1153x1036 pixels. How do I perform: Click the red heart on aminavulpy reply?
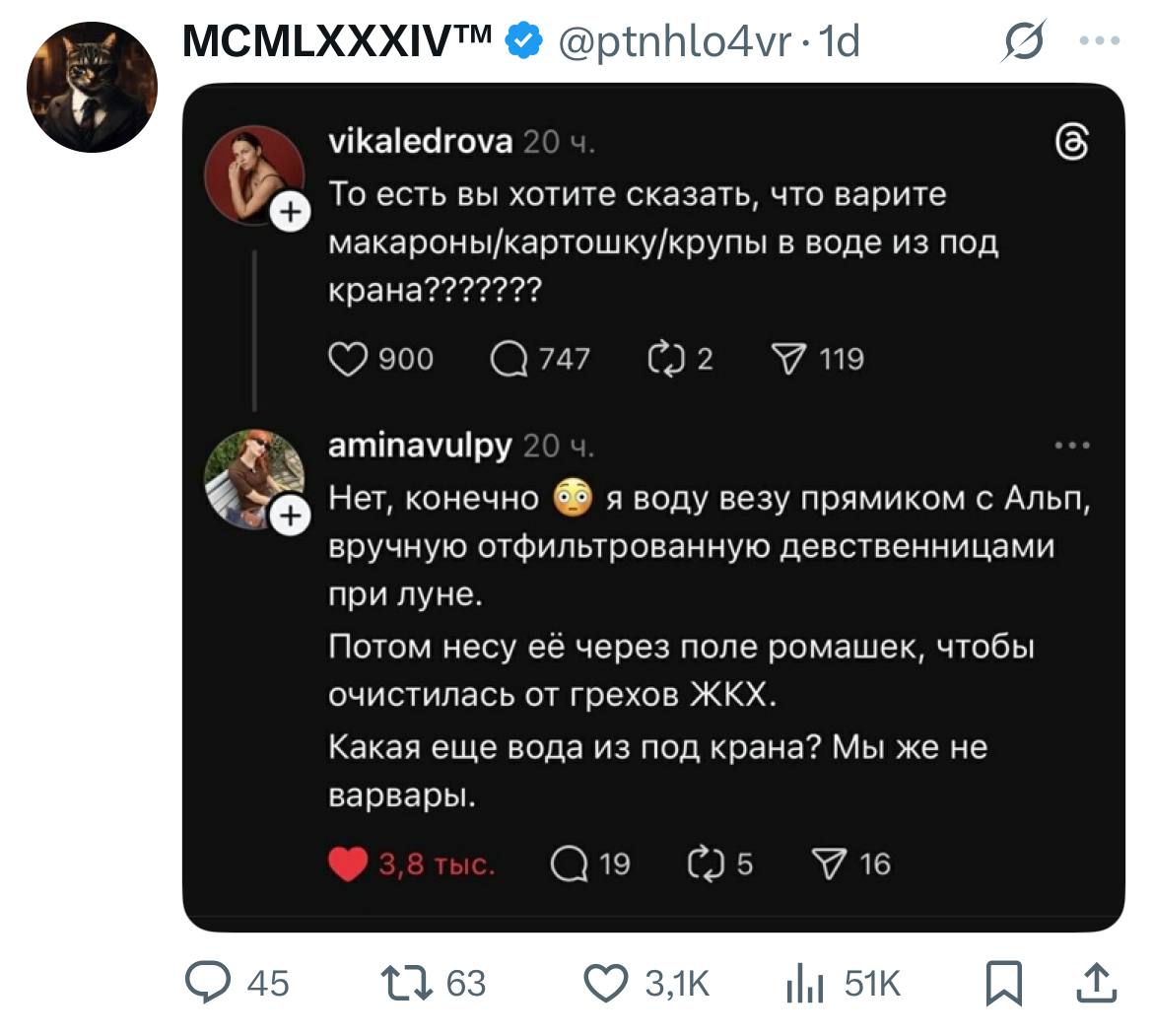[x=347, y=864]
